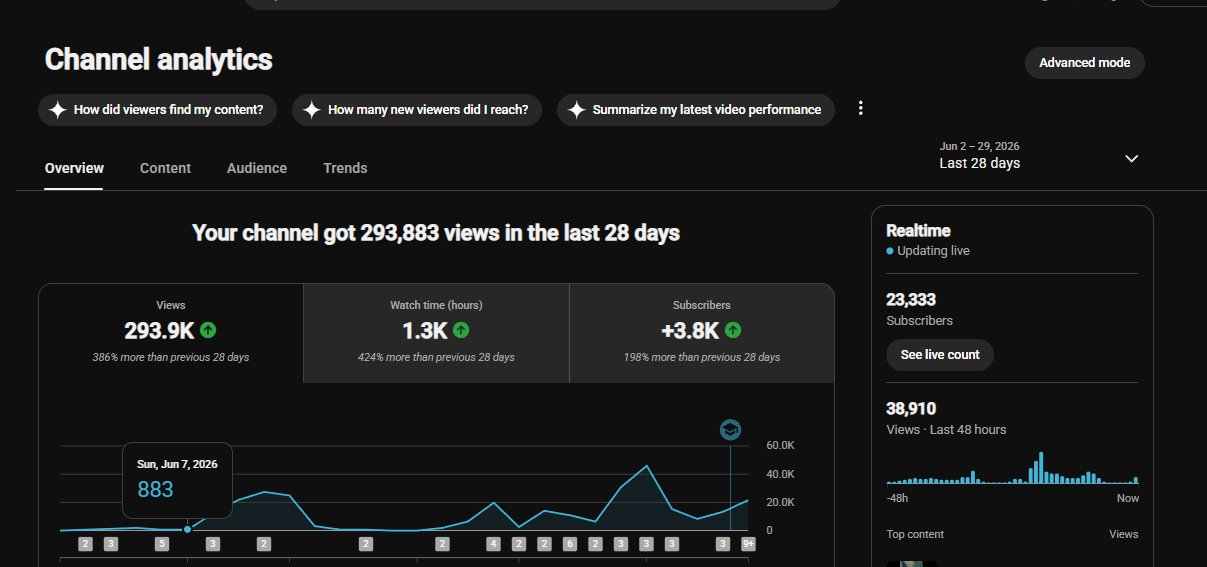This screenshot has width=1207, height=567.
Task: Click the '198% more than previous 28 days' text
Action: click(702, 357)
